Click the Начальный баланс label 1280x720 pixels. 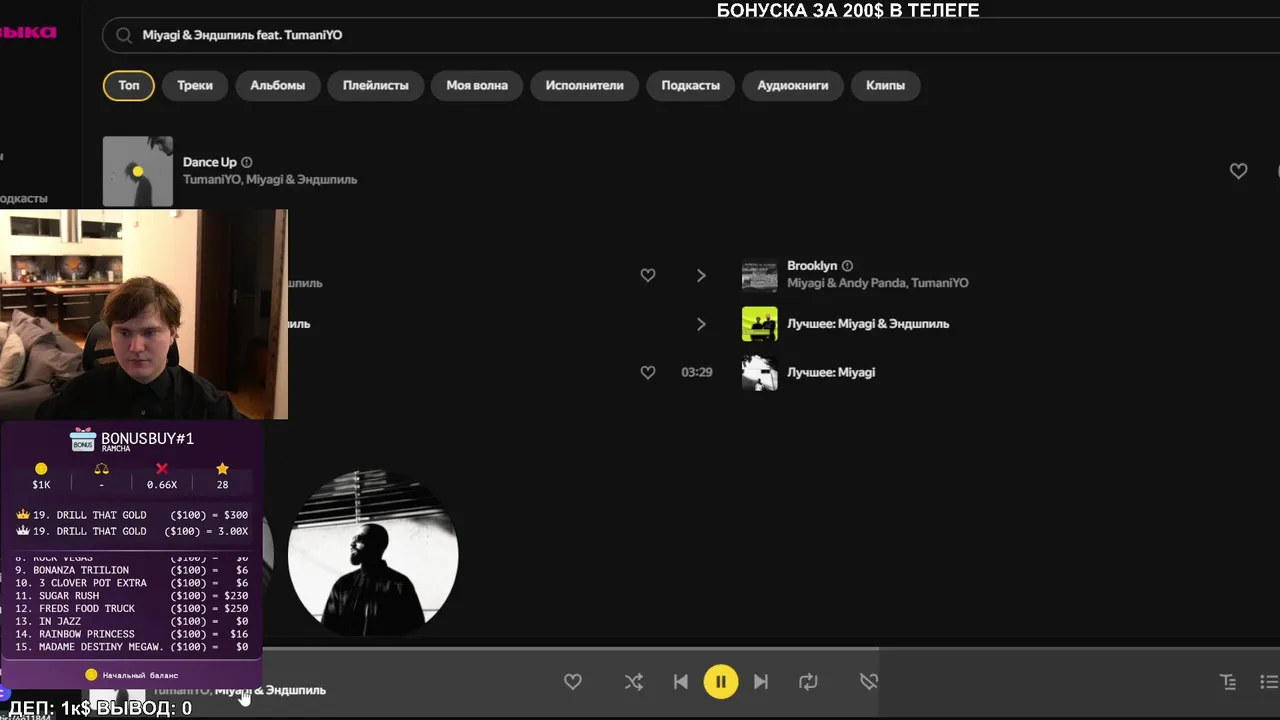140,675
